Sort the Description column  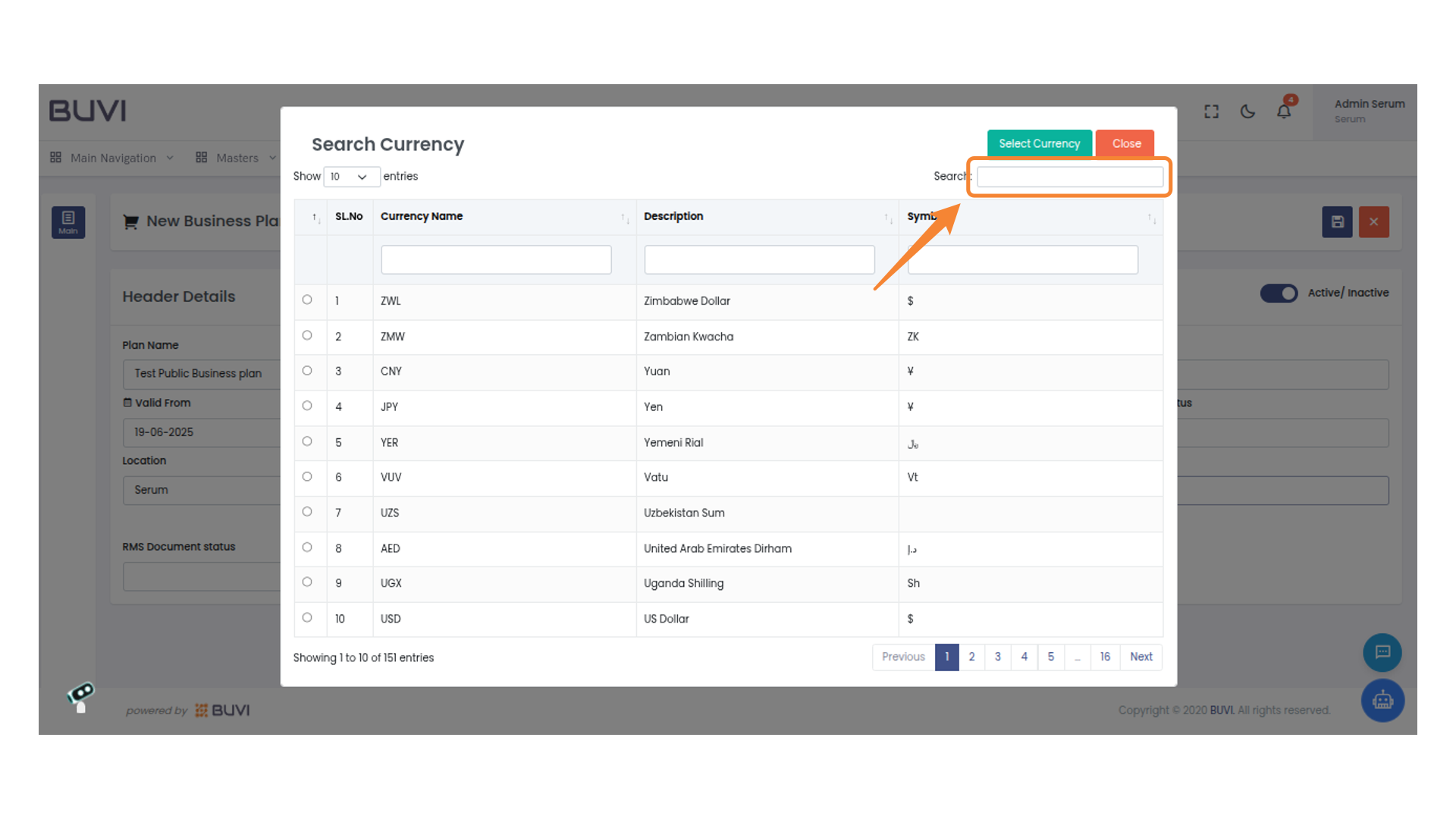[673, 216]
